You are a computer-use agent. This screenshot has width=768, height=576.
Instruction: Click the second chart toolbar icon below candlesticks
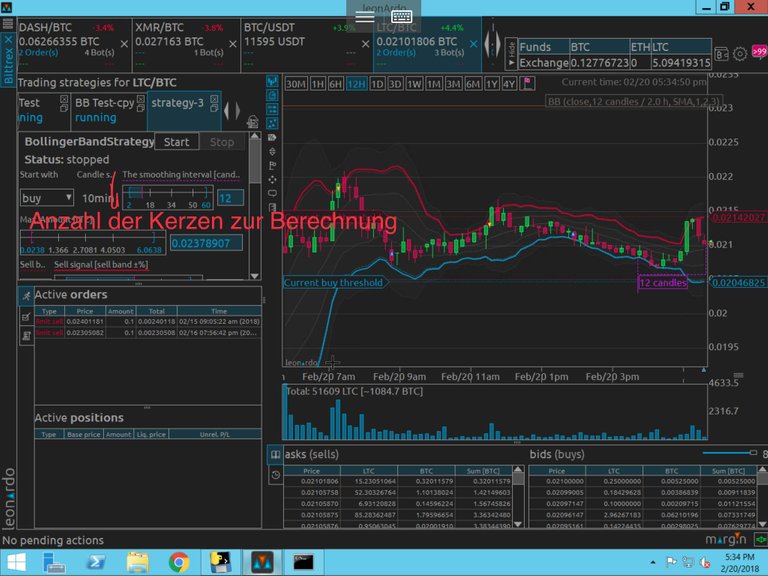pyautogui.click(x=272, y=95)
